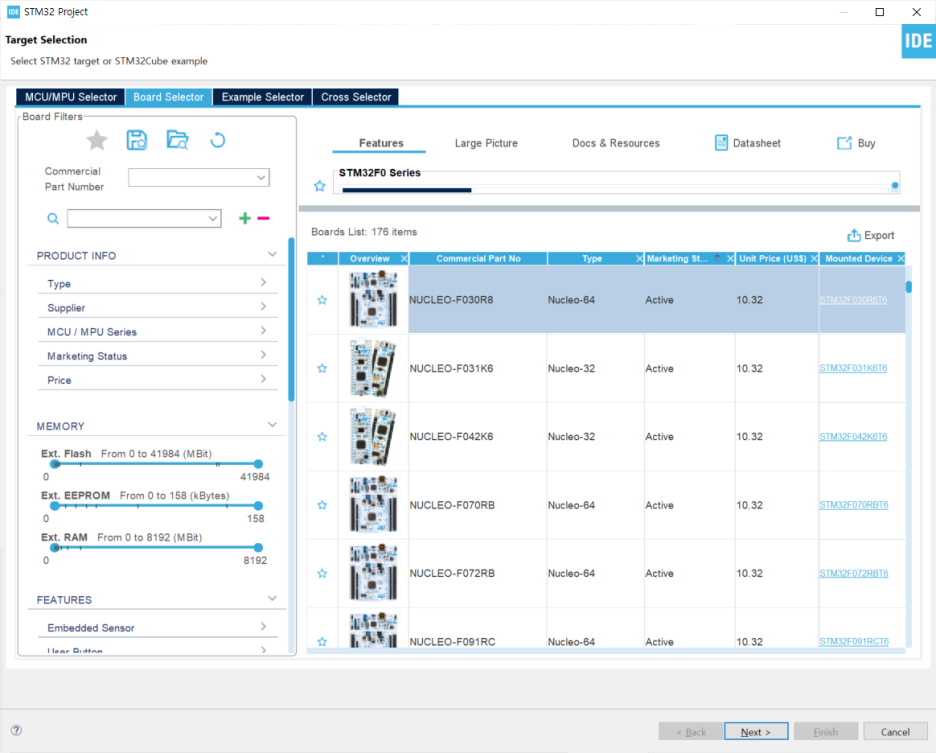Image resolution: width=936 pixels, height=753 pixels.
Task: Favorite the STM32F0 Series with its star
Action: coord(320,186)
